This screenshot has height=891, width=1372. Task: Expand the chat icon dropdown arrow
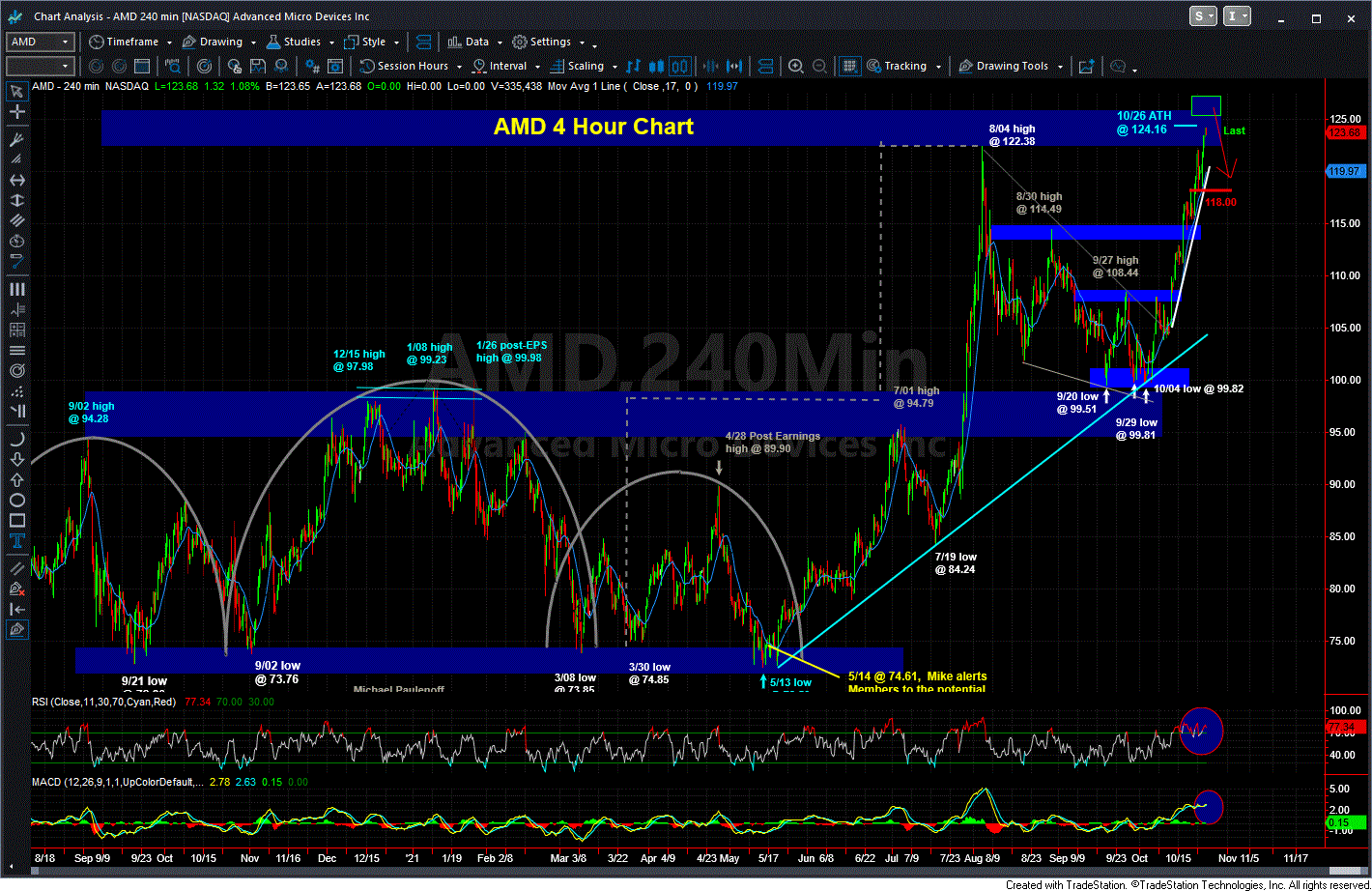tap(1134, 70)
